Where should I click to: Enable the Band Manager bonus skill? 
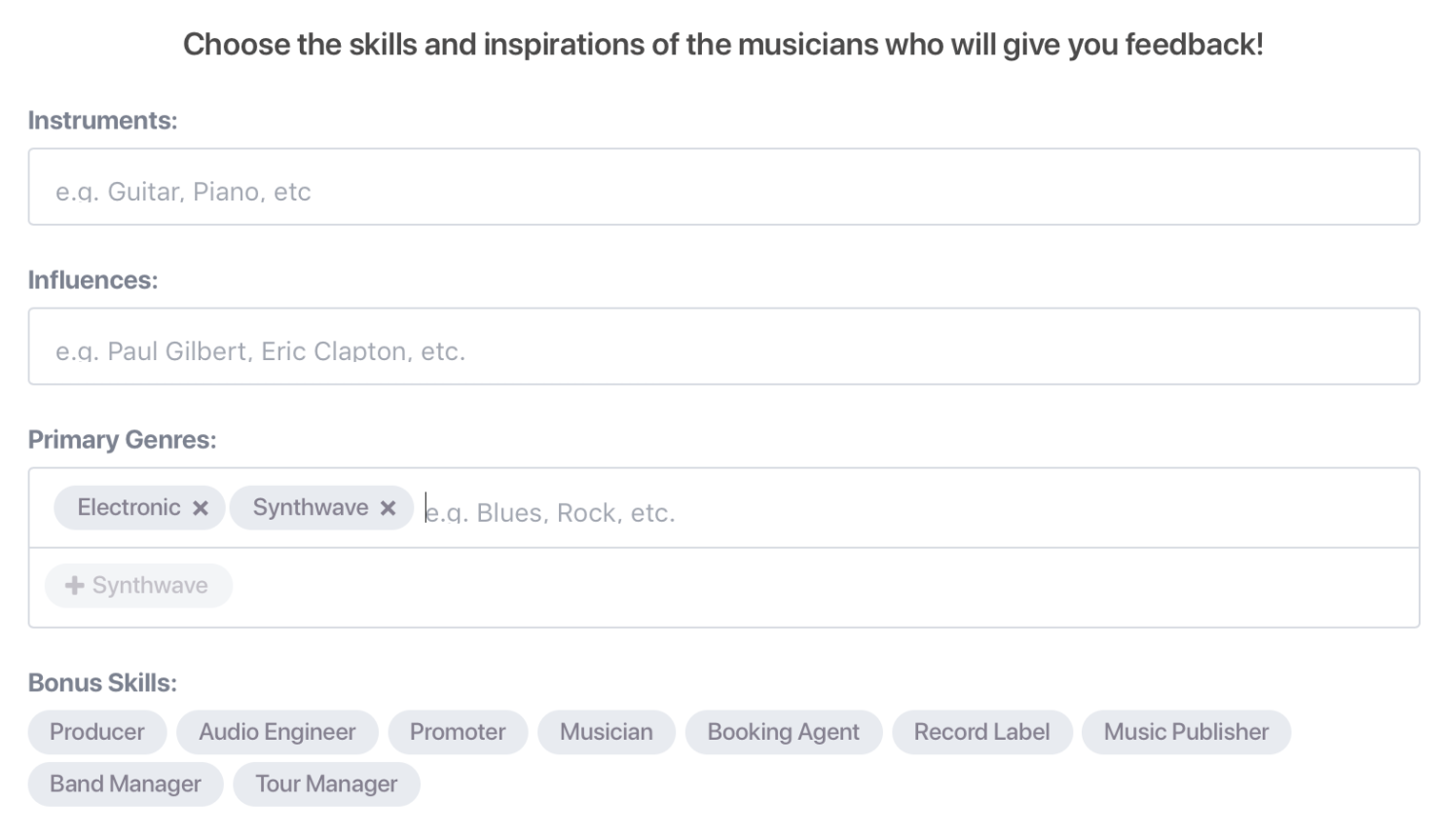click(126, 785)
